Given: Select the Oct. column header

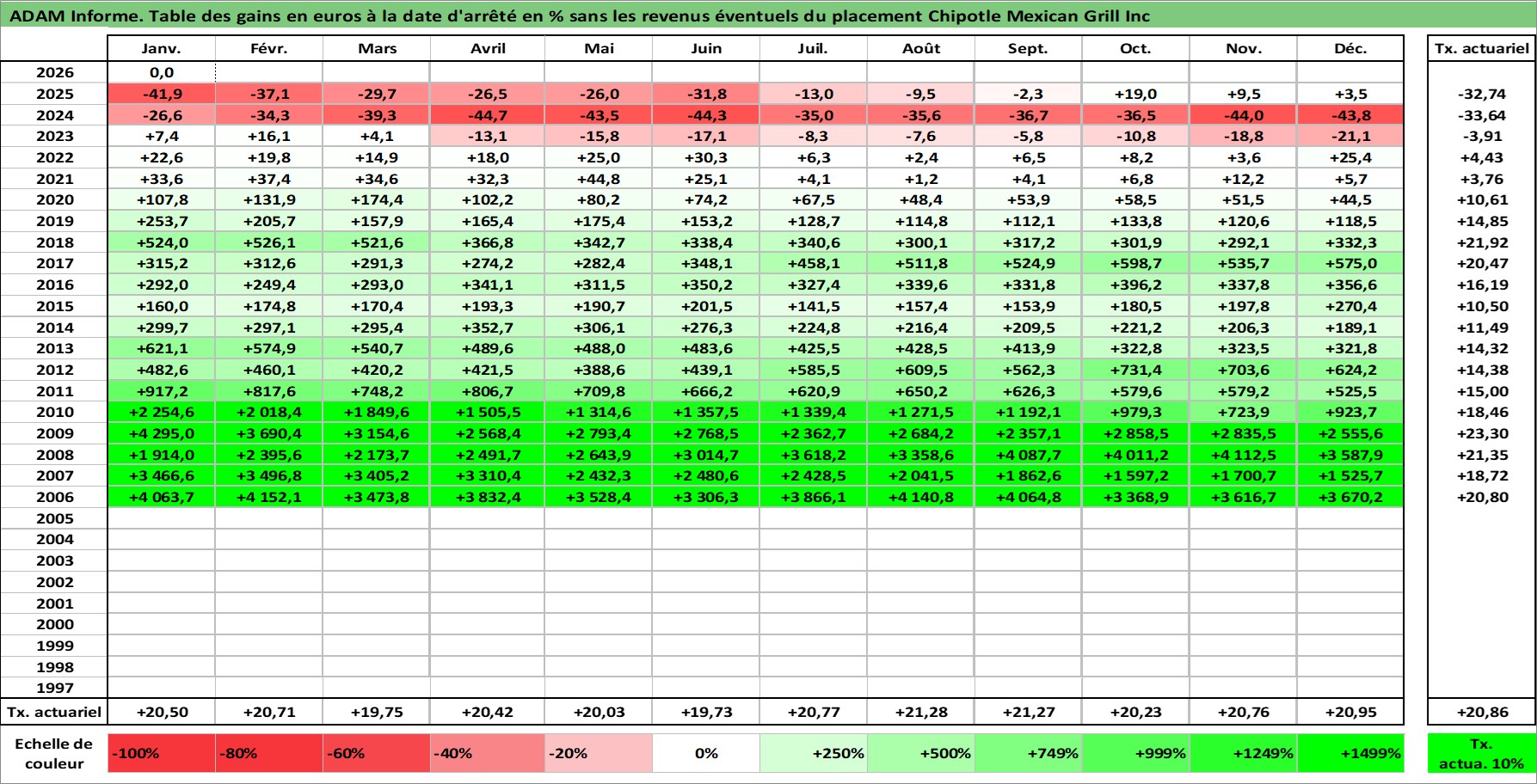Looking at the screenshot, I should 1136,48.
